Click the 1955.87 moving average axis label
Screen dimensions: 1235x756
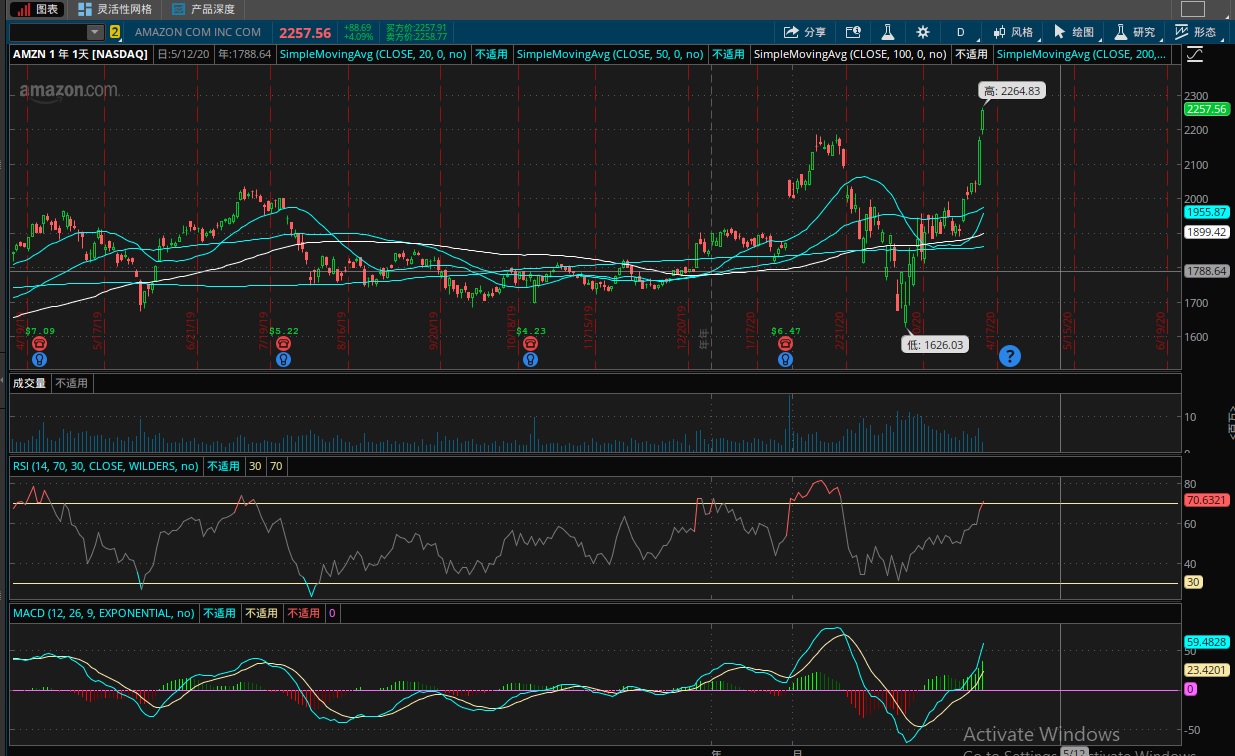pos(1206,213)
